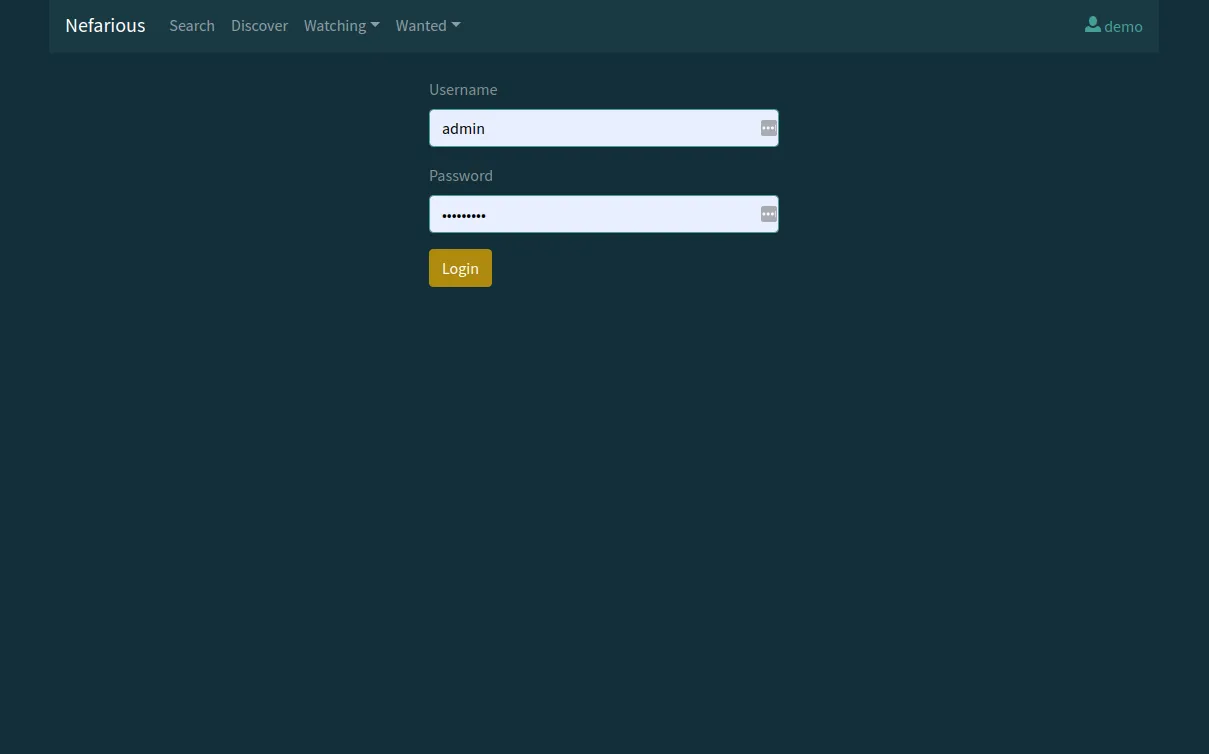Select the person silhouette icon in the navbar

click(1093, 25)
